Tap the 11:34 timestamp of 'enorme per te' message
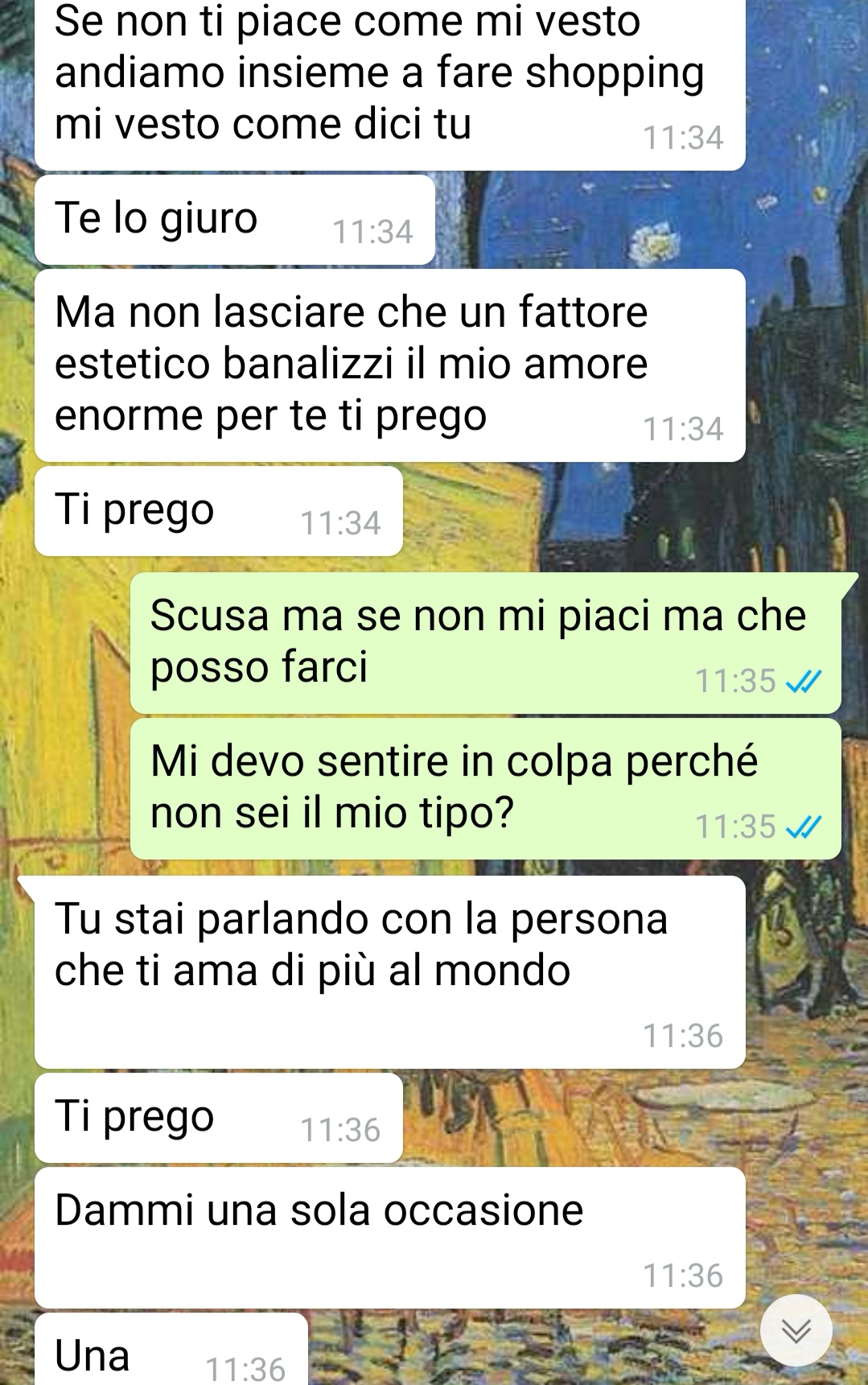Screen dimensions: 868x1385 [683, 430]
